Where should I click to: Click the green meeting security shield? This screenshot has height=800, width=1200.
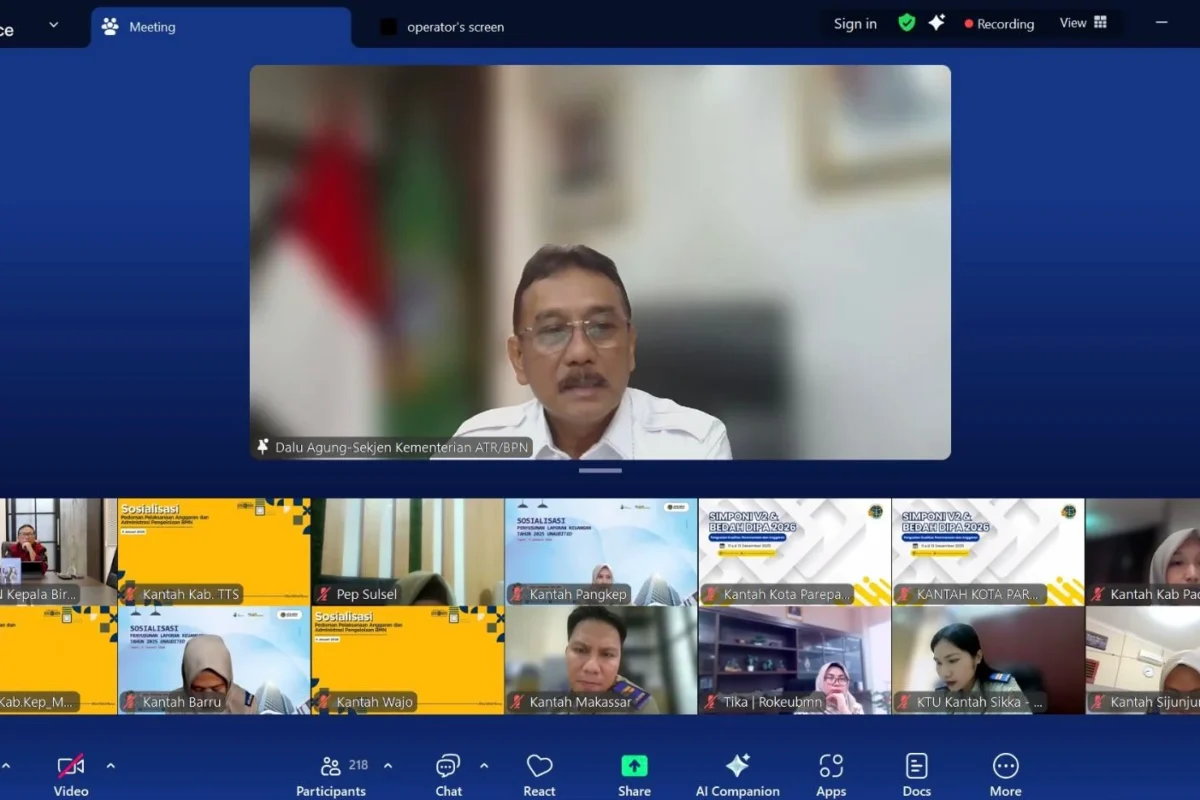click(x=906, y=22)
